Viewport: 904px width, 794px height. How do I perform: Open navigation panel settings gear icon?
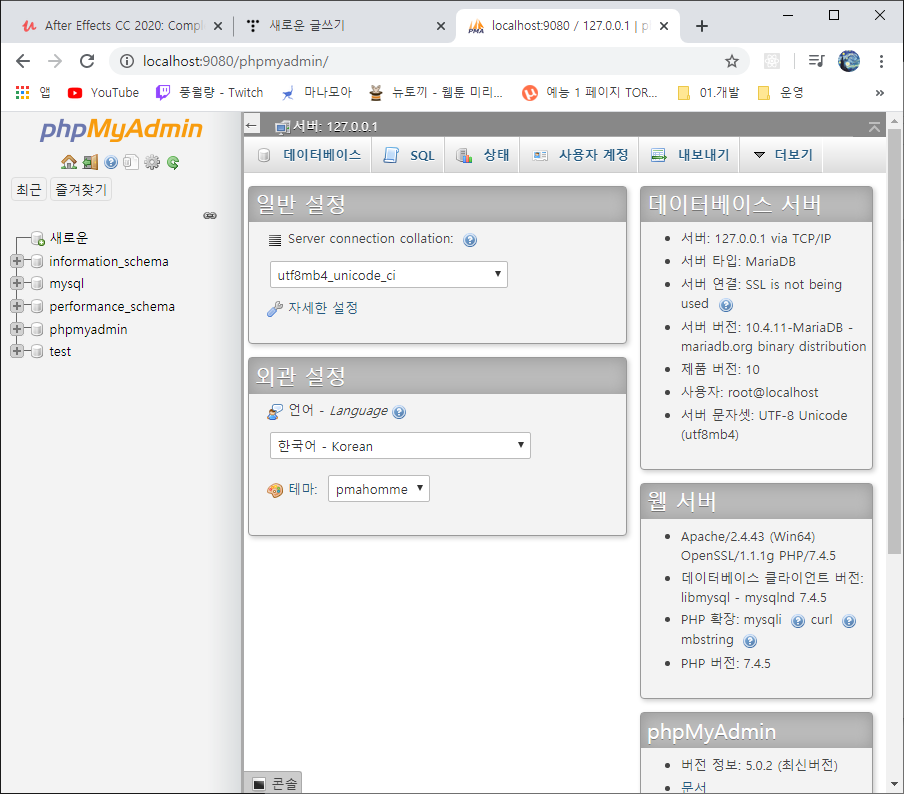click(152, 162)
